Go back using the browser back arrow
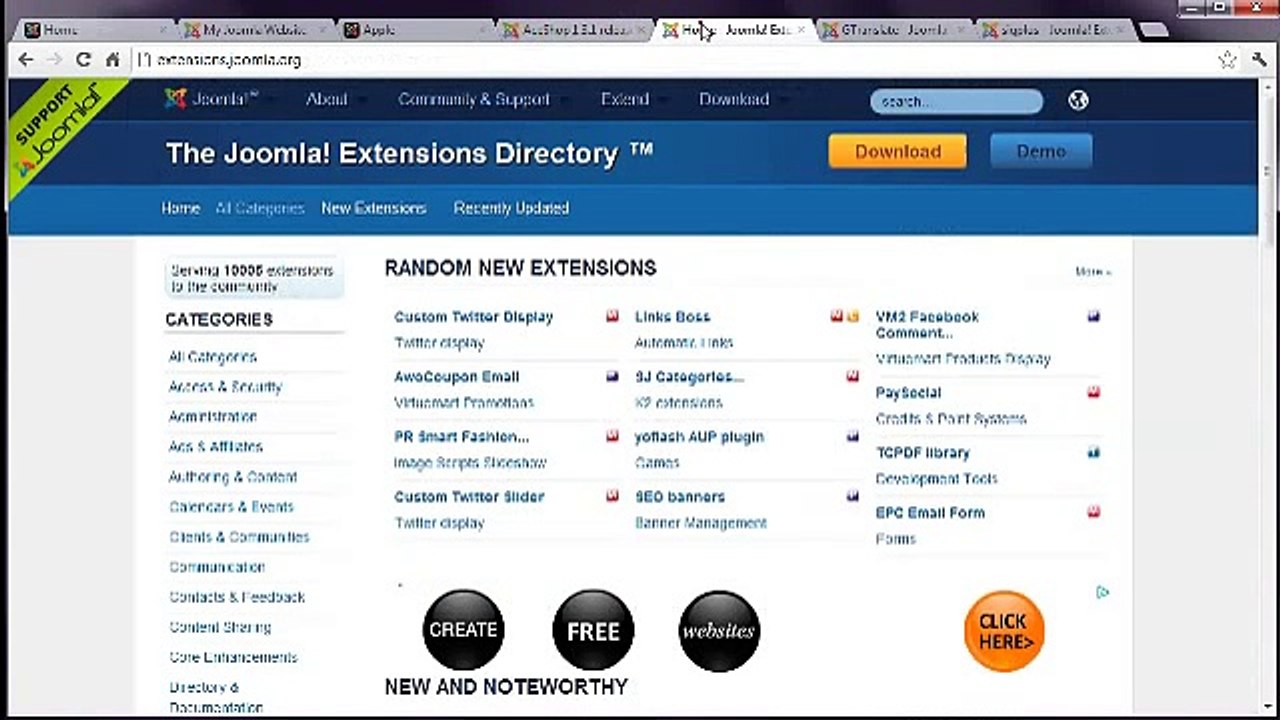 click(x=26, y=60)
